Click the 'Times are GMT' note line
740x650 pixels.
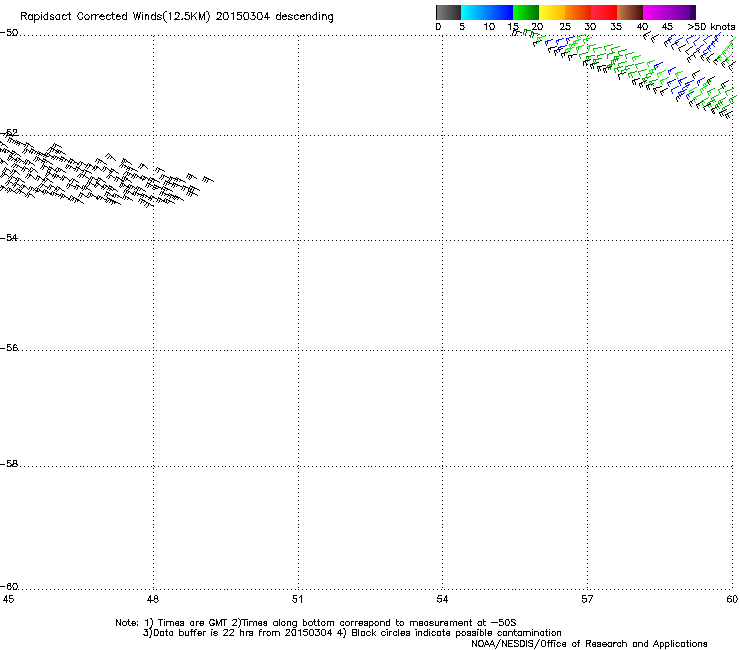pos(315,623)
